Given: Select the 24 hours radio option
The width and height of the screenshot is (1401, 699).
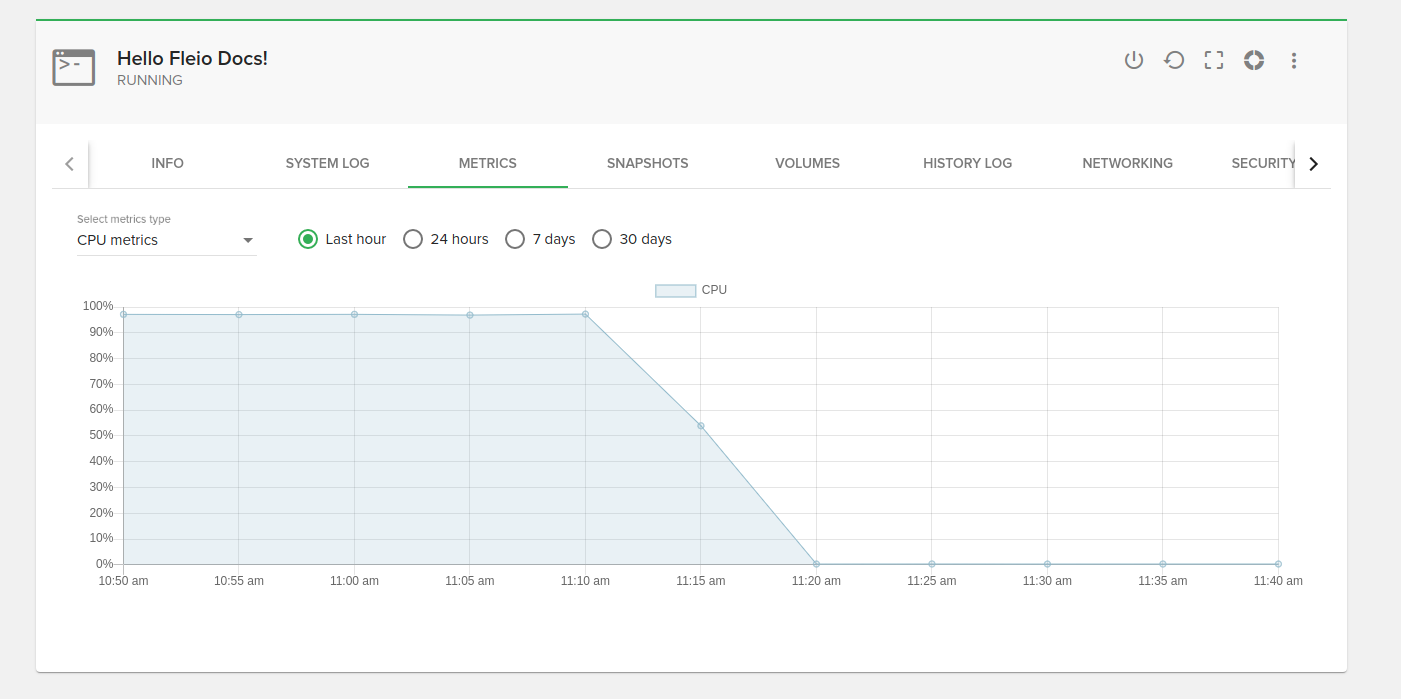Looking at the screenshot, I should coord(413,239).
